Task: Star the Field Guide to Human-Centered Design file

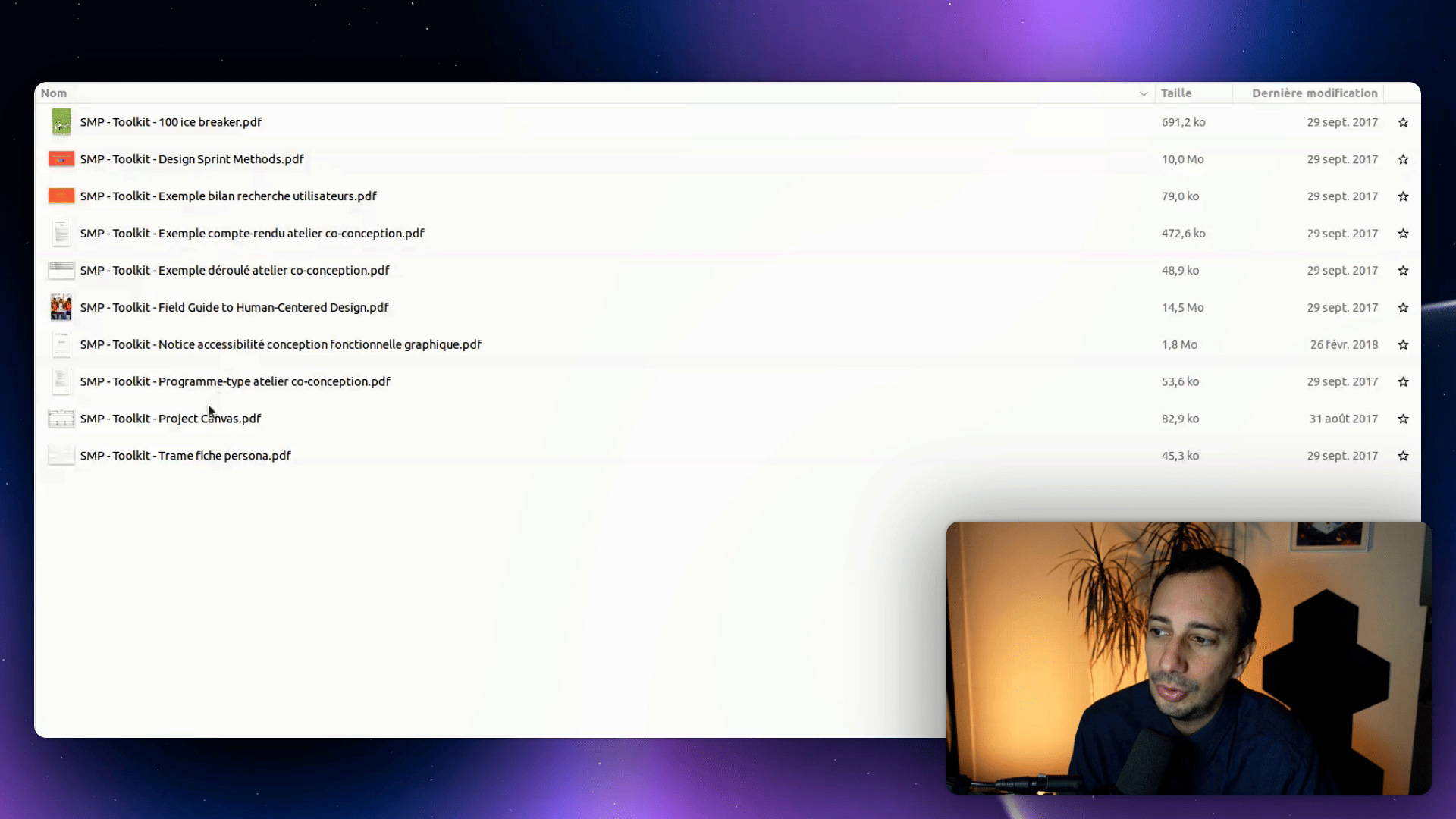Action: click(1403, 307)
